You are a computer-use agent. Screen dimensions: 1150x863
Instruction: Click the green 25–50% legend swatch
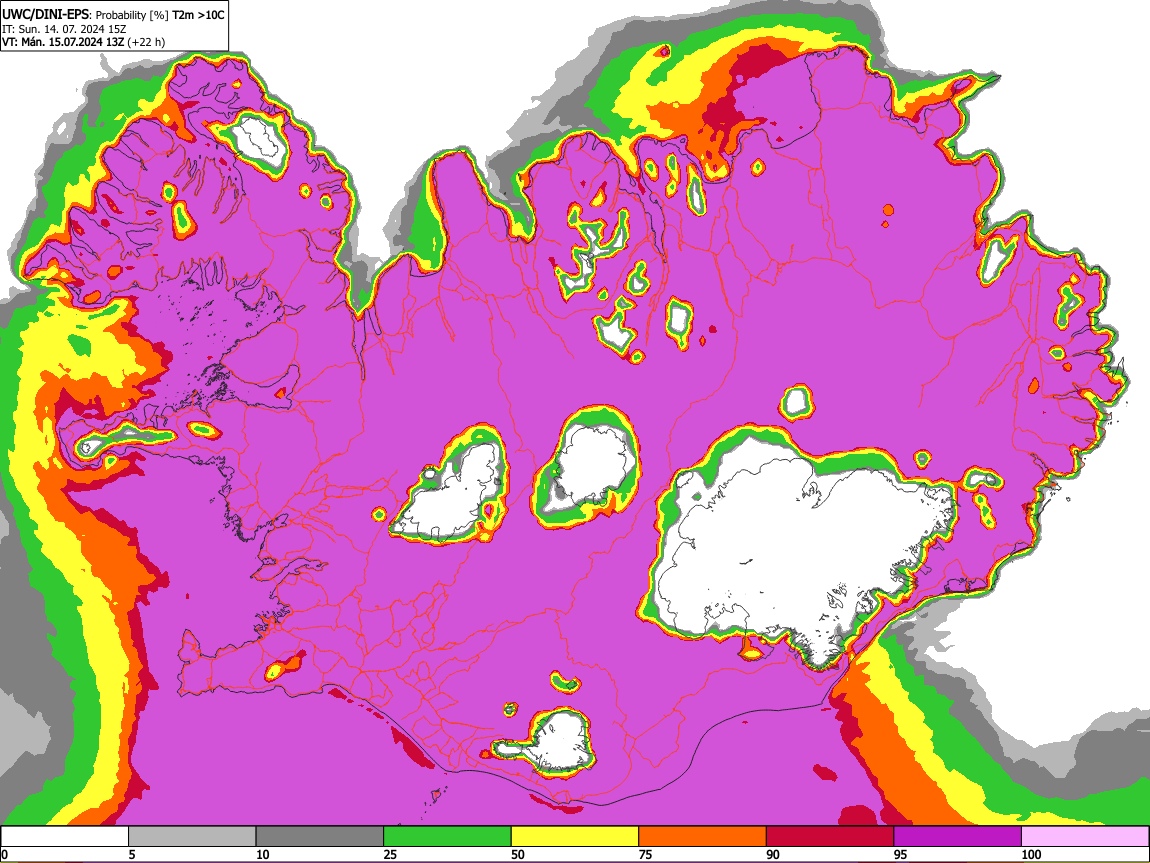pos(447,836)
